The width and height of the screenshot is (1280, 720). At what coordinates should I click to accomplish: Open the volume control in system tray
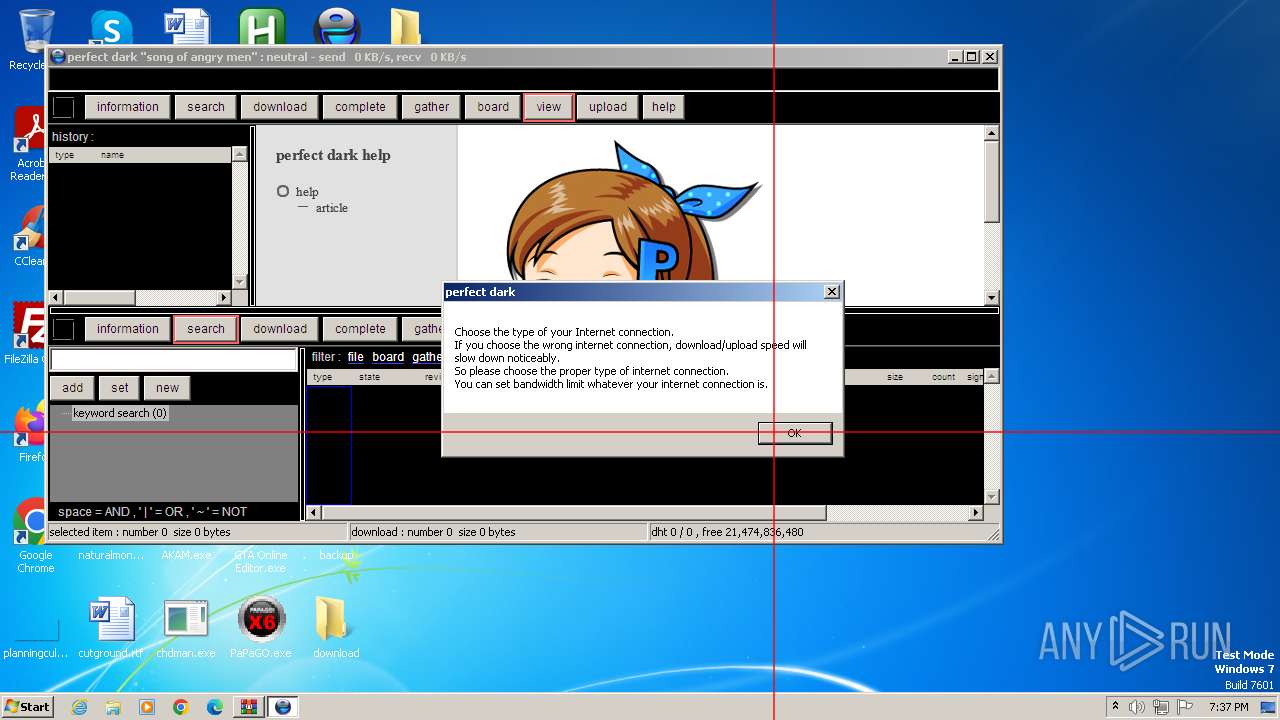click(1136, 707)
